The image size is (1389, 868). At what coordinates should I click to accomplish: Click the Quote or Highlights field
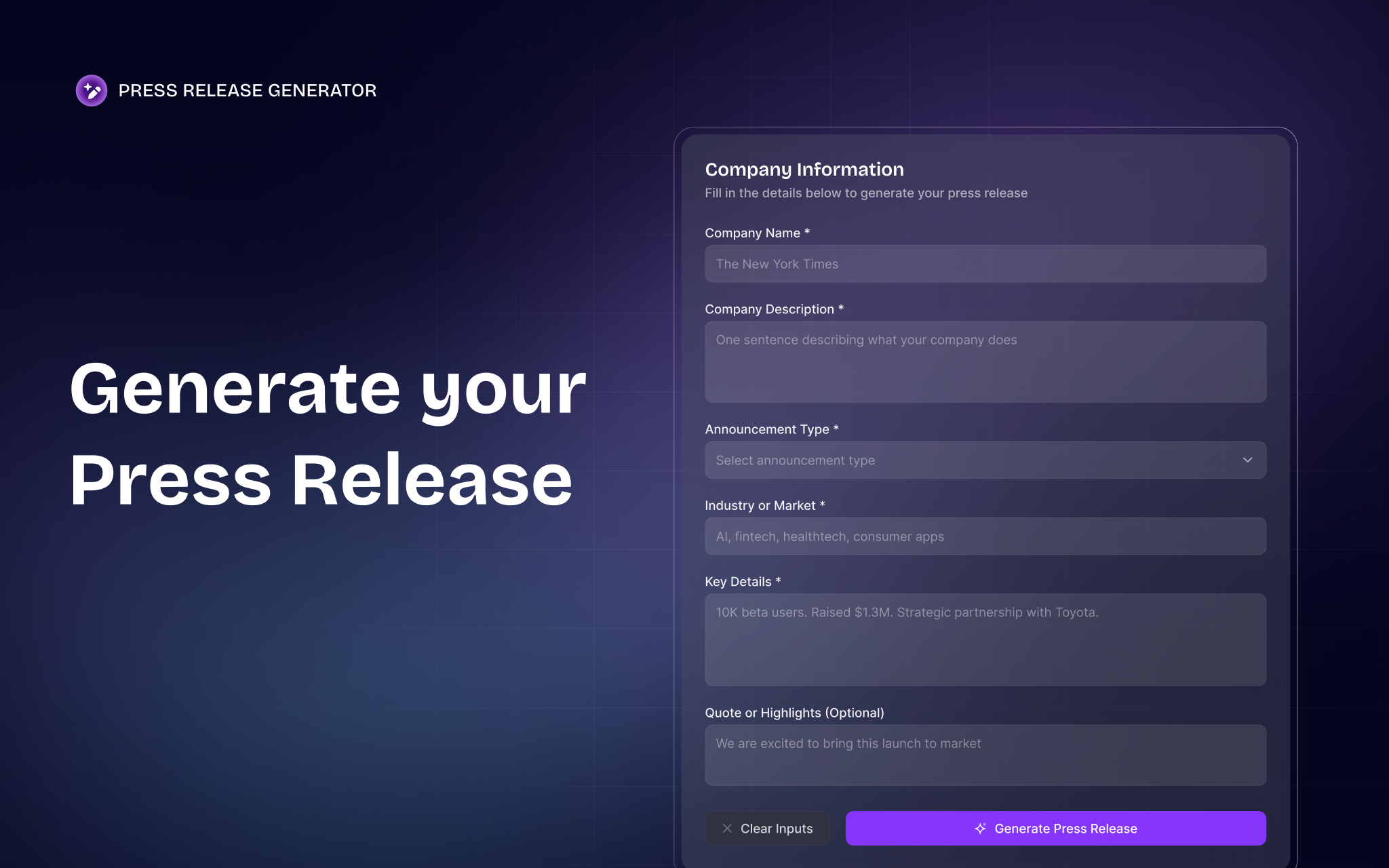pyautogui.click(x=985, y=755)
